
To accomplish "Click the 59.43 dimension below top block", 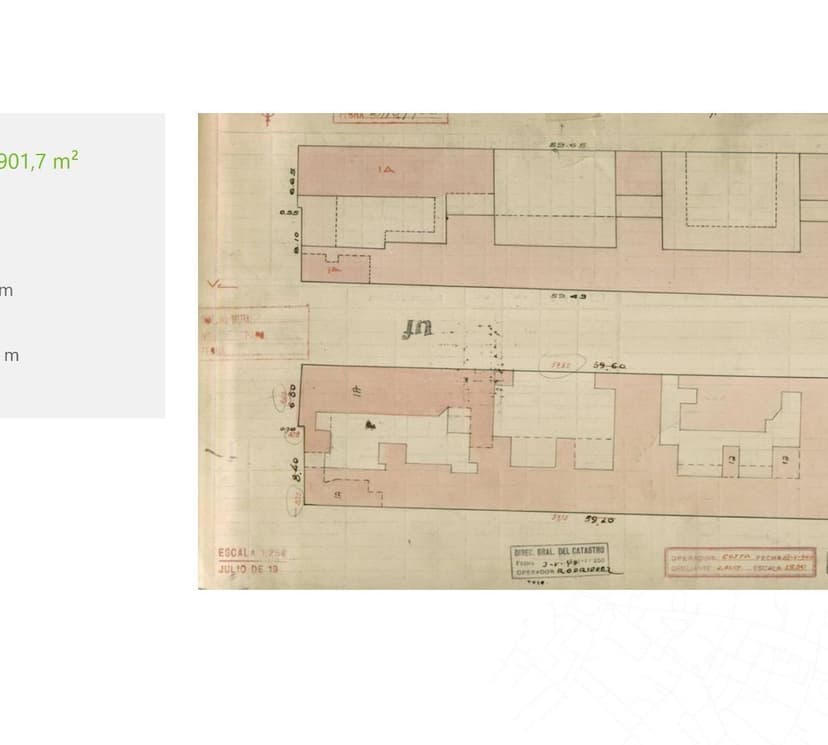I will click(567, 296).
